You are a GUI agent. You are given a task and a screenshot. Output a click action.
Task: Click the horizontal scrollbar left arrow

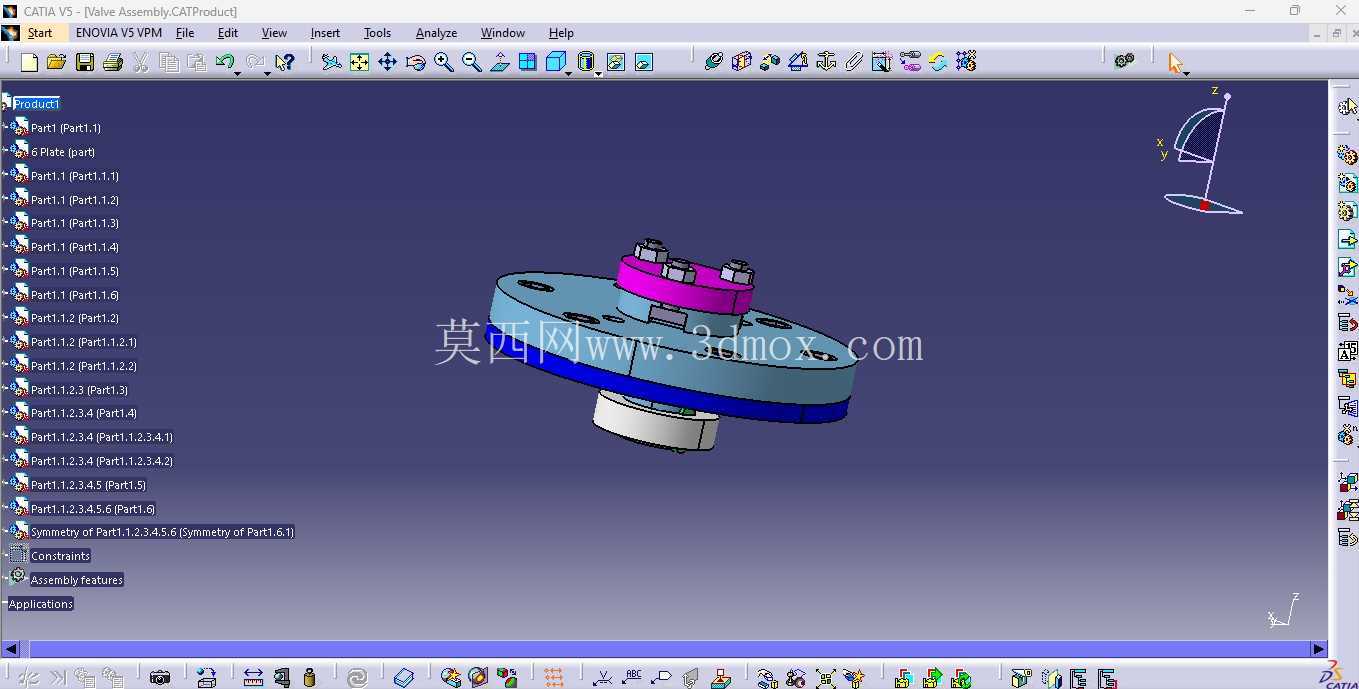click(10, 649)
